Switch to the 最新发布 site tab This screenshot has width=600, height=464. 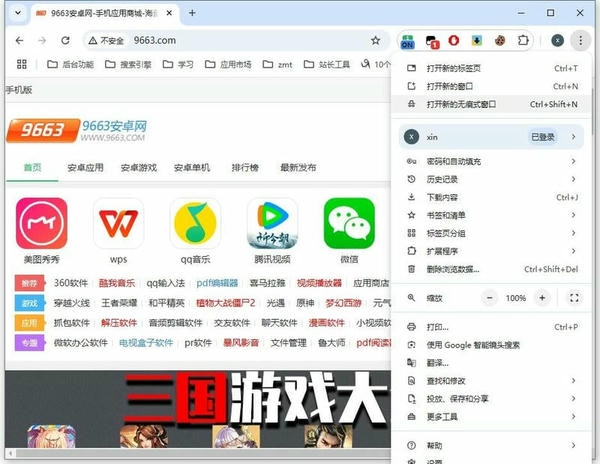pyautogui.click(x=298, y=168)
